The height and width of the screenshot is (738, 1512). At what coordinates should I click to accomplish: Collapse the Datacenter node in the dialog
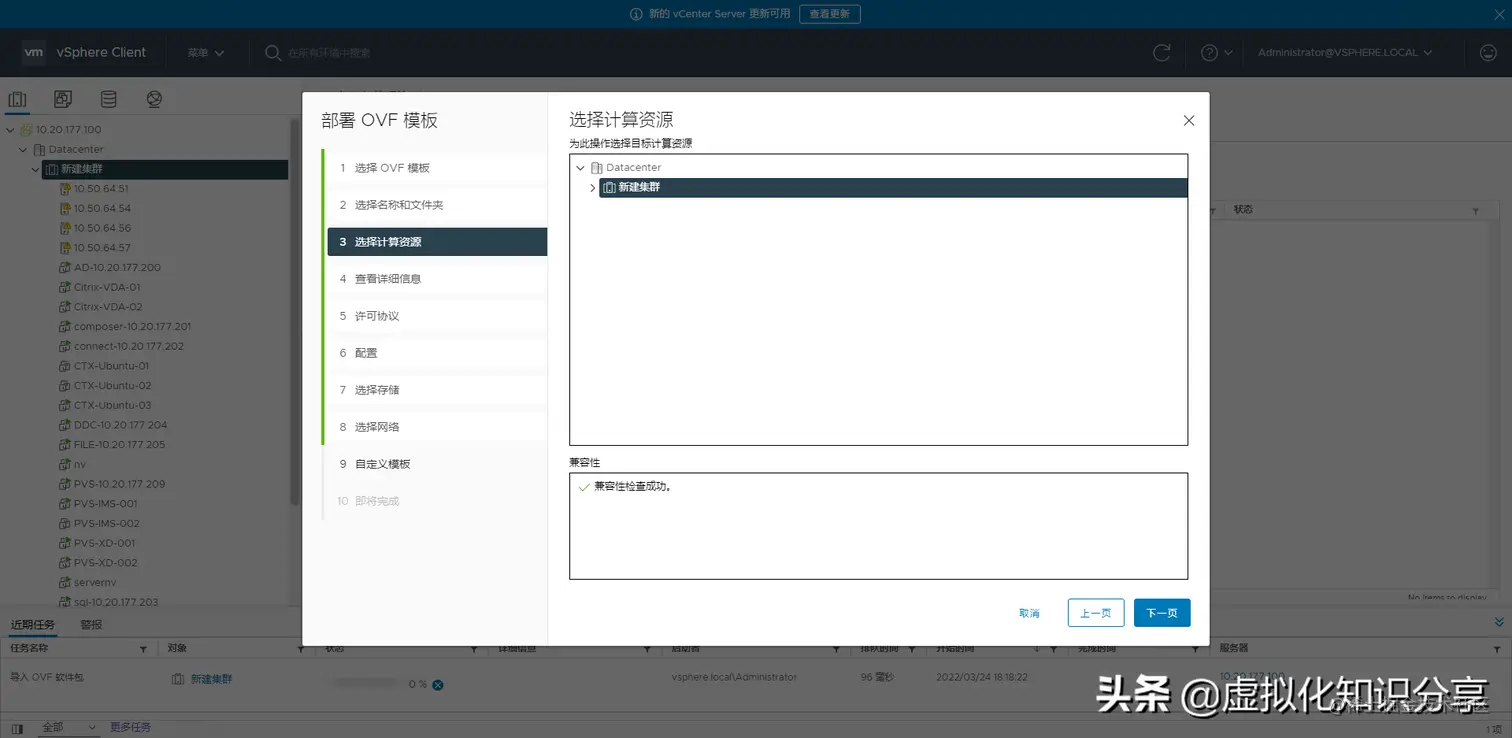[580, 167]
